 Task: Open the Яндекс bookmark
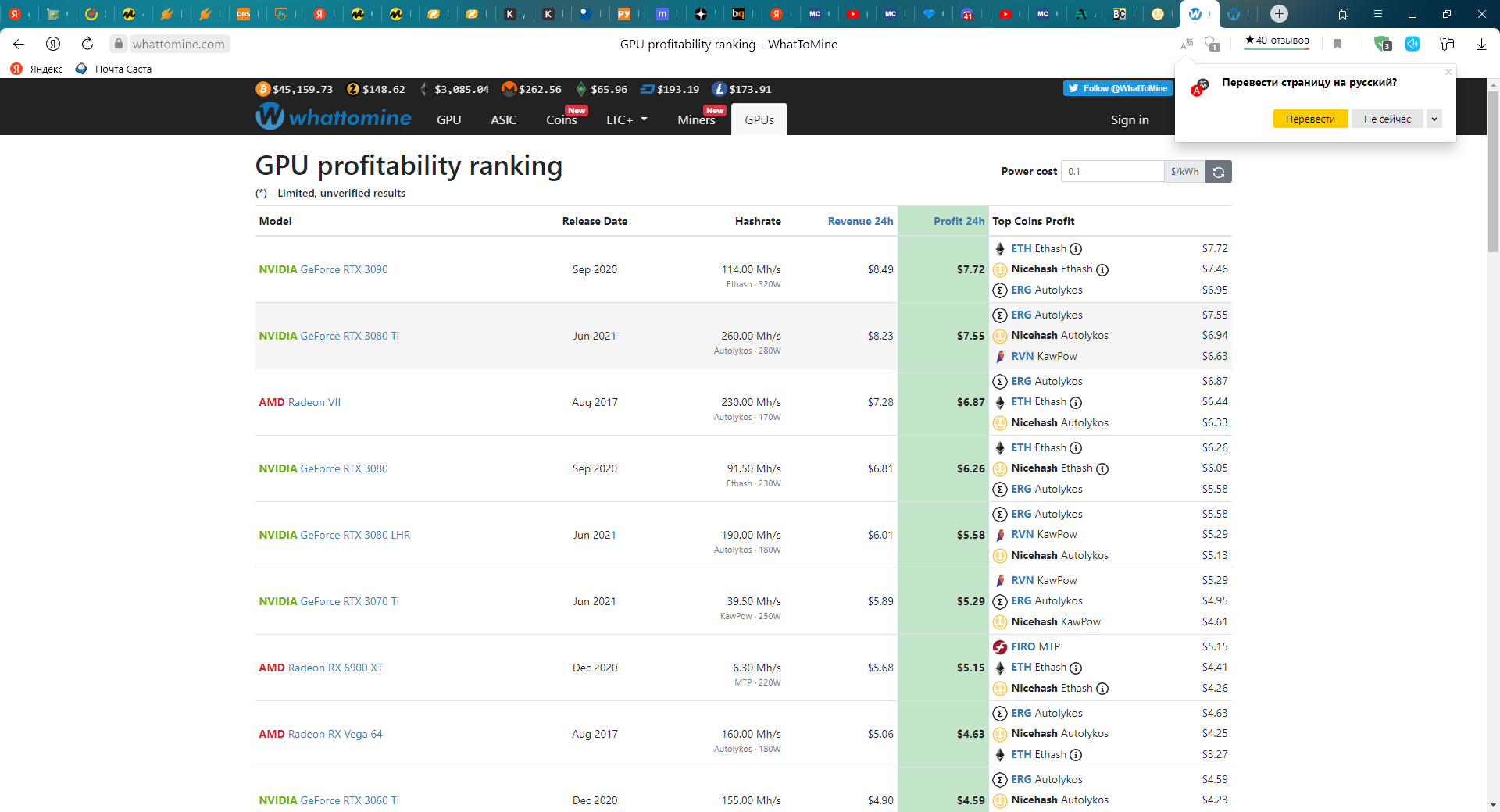pyautogui.click(x=37, y=69)
